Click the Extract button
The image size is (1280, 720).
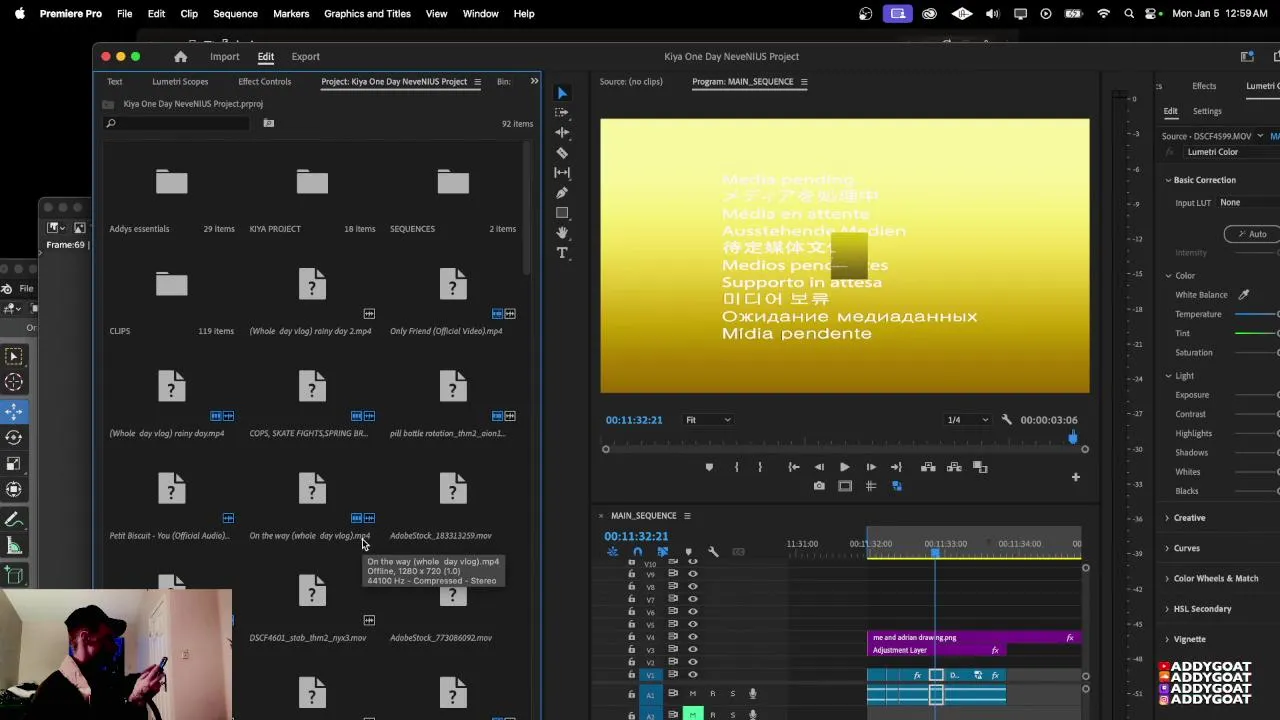point(954,467)
